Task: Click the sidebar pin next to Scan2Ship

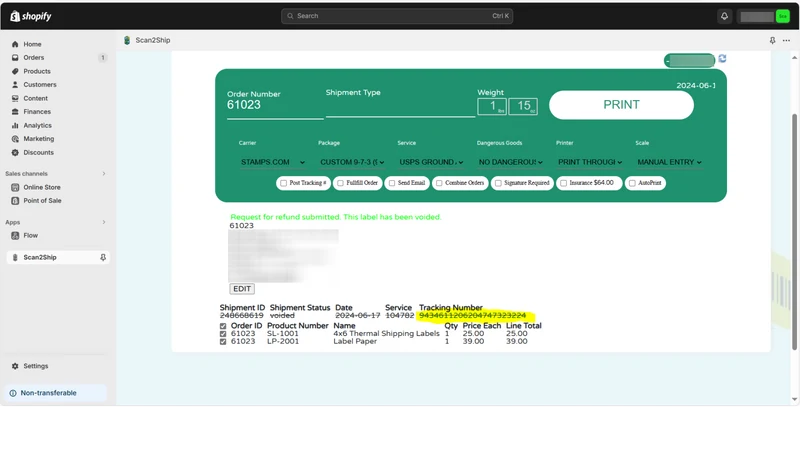Action: (x=103, y=258)
